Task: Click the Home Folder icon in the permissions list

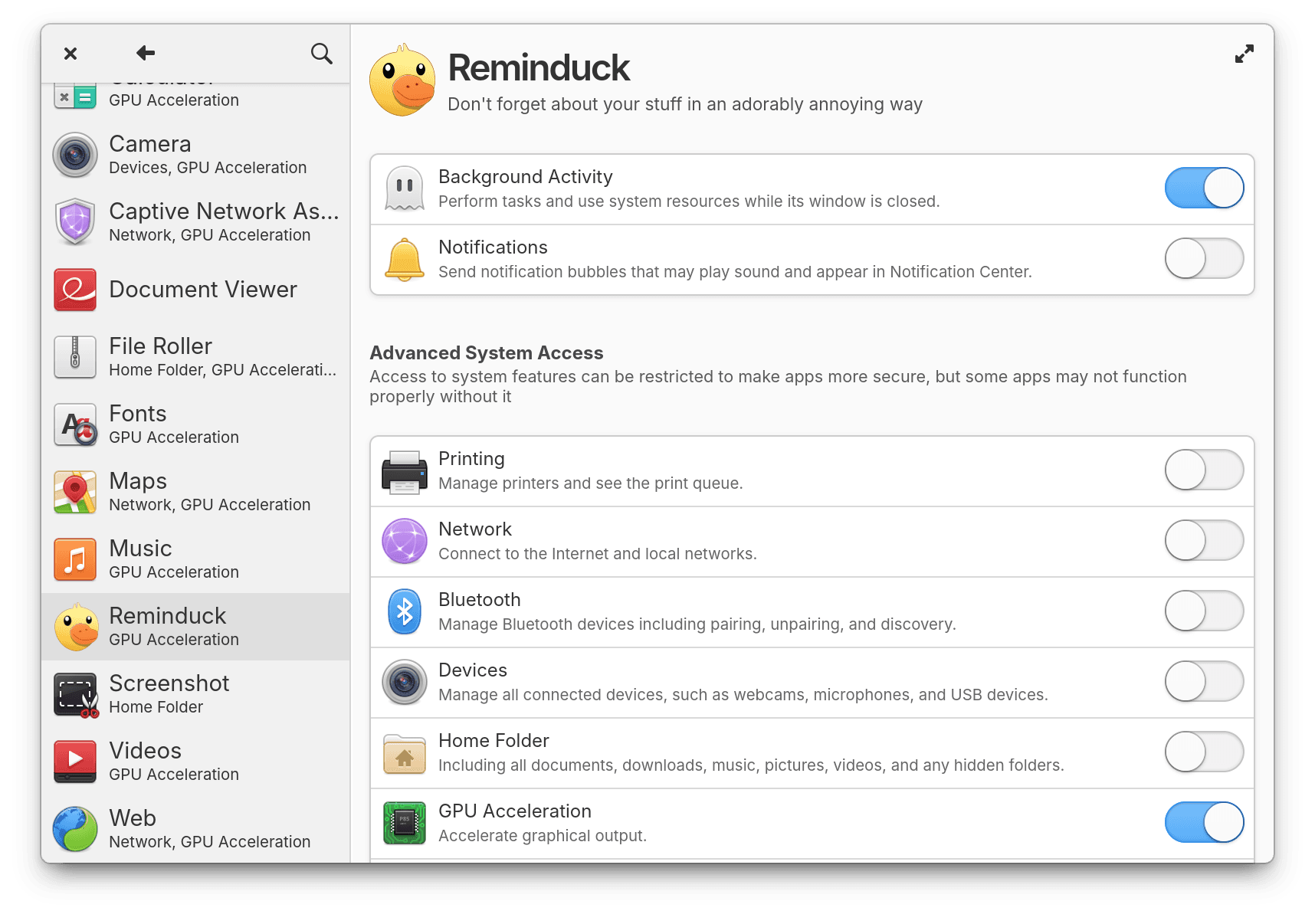Action: [404, 752]
